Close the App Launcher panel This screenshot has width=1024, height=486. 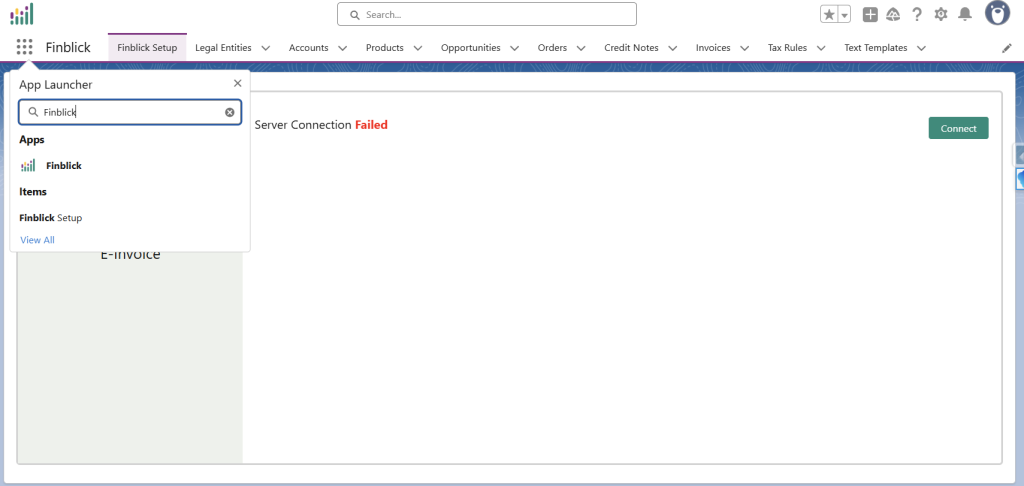tap(237, 84)
